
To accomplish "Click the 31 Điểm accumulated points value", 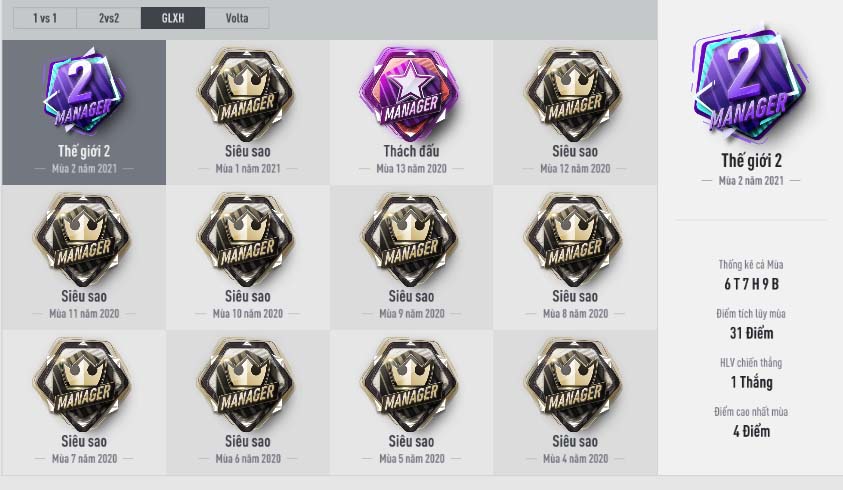I will coord(751,333).
